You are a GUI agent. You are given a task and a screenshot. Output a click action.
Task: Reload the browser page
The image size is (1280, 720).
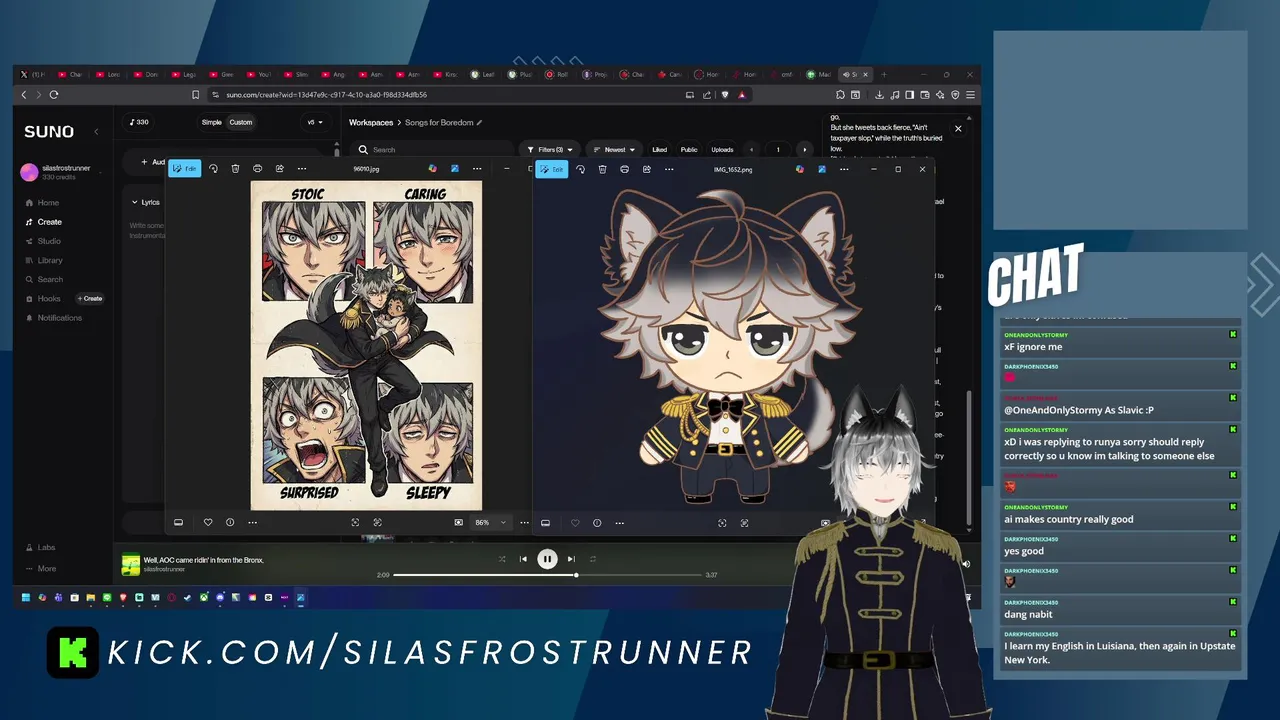point(54,95)
